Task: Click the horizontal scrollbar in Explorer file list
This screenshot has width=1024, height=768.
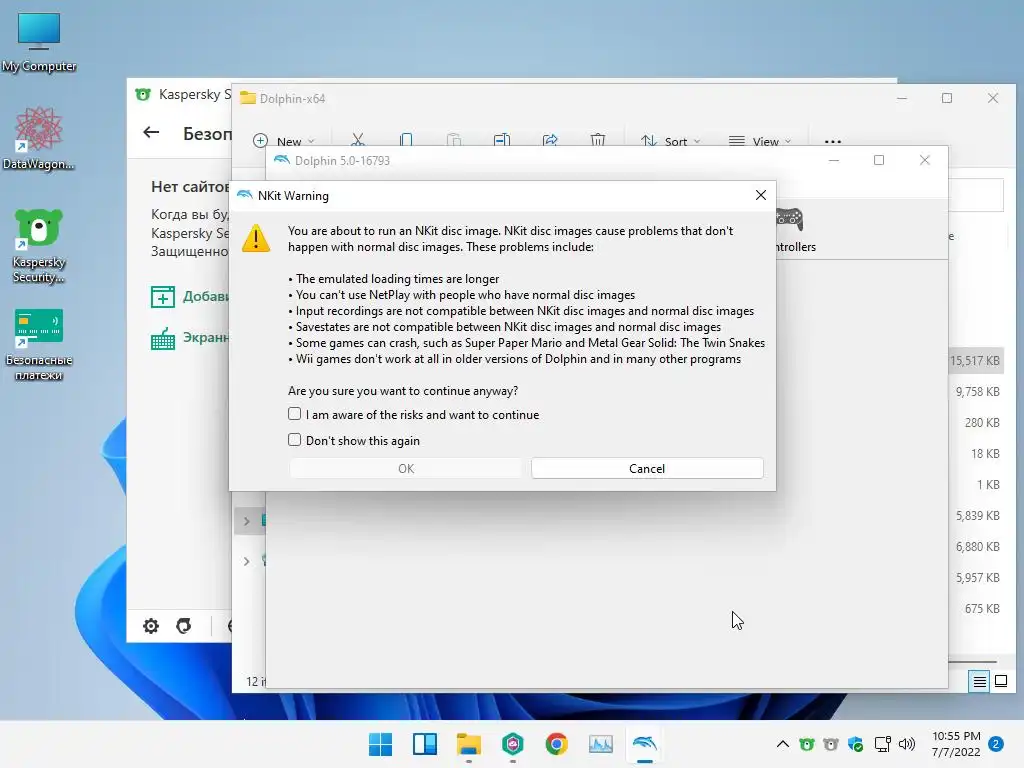Action: [x=972, y=662]
